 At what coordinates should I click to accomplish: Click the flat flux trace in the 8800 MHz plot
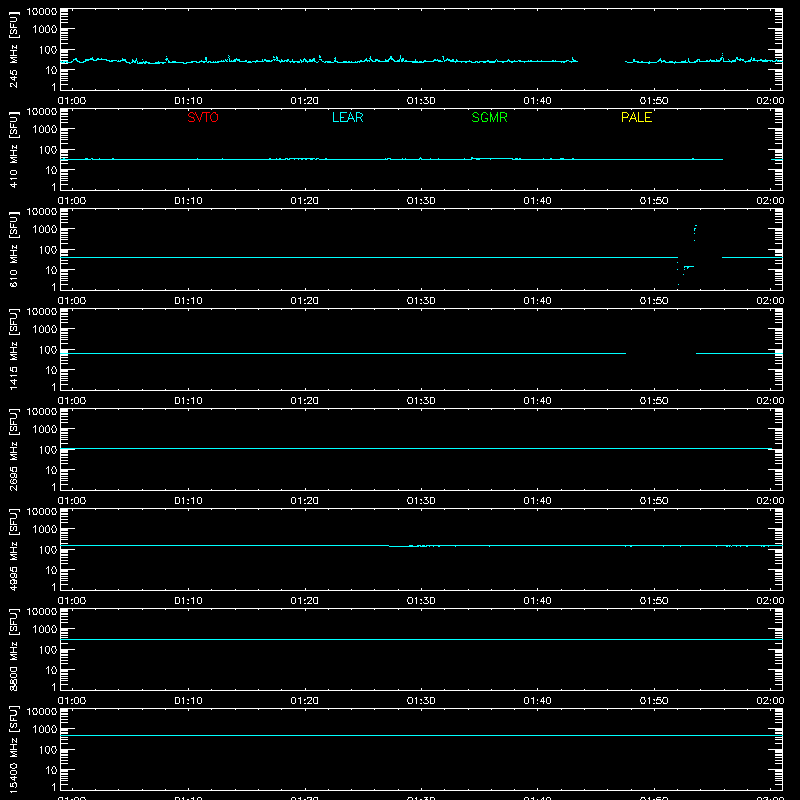pyautogui.click(x=421, y=639)
